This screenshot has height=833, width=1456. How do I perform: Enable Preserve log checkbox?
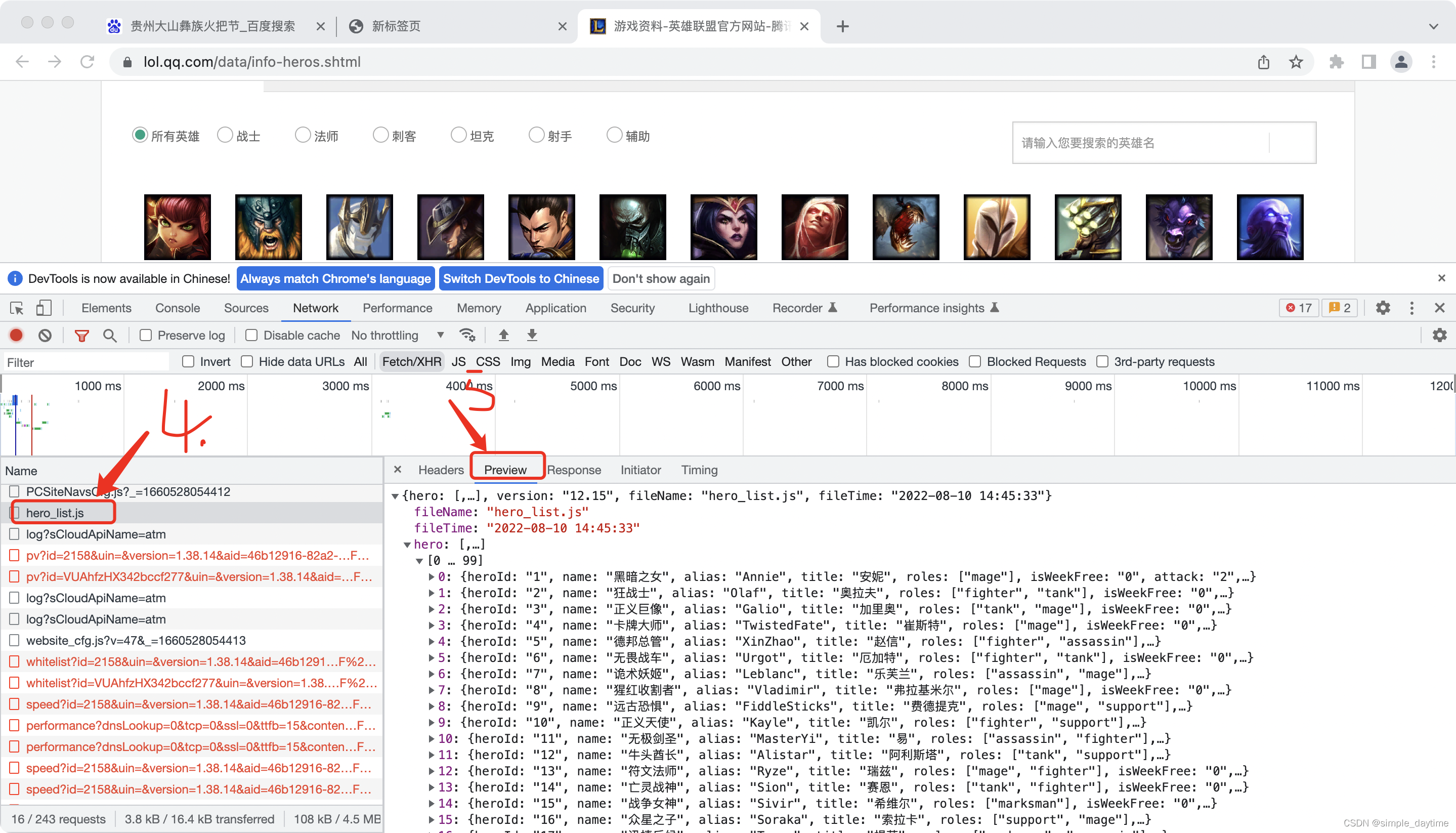click(x=146, y=335)
